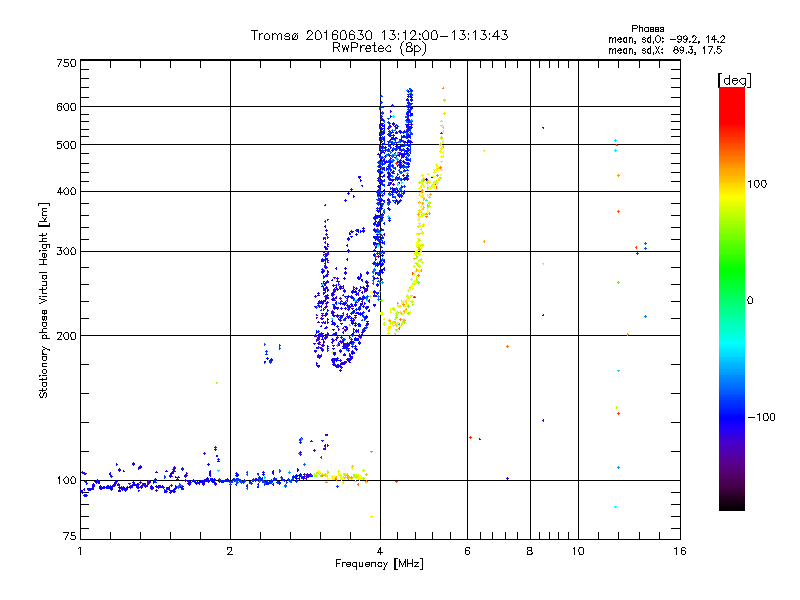The width and height of the screenshot is (800, 600).
Task: Click the '4' MHz frequency tick label
Action: click(x=380, y=551)
